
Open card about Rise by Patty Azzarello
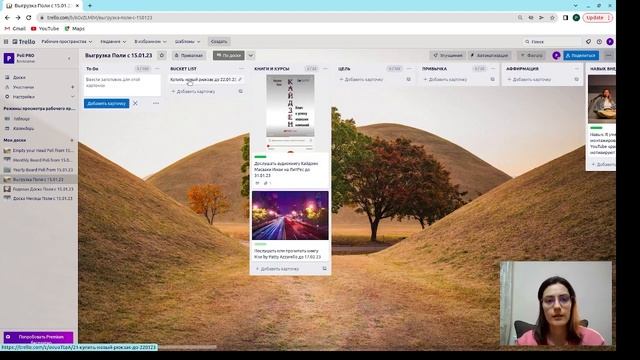pyautogui.click(x=287, y=254)
